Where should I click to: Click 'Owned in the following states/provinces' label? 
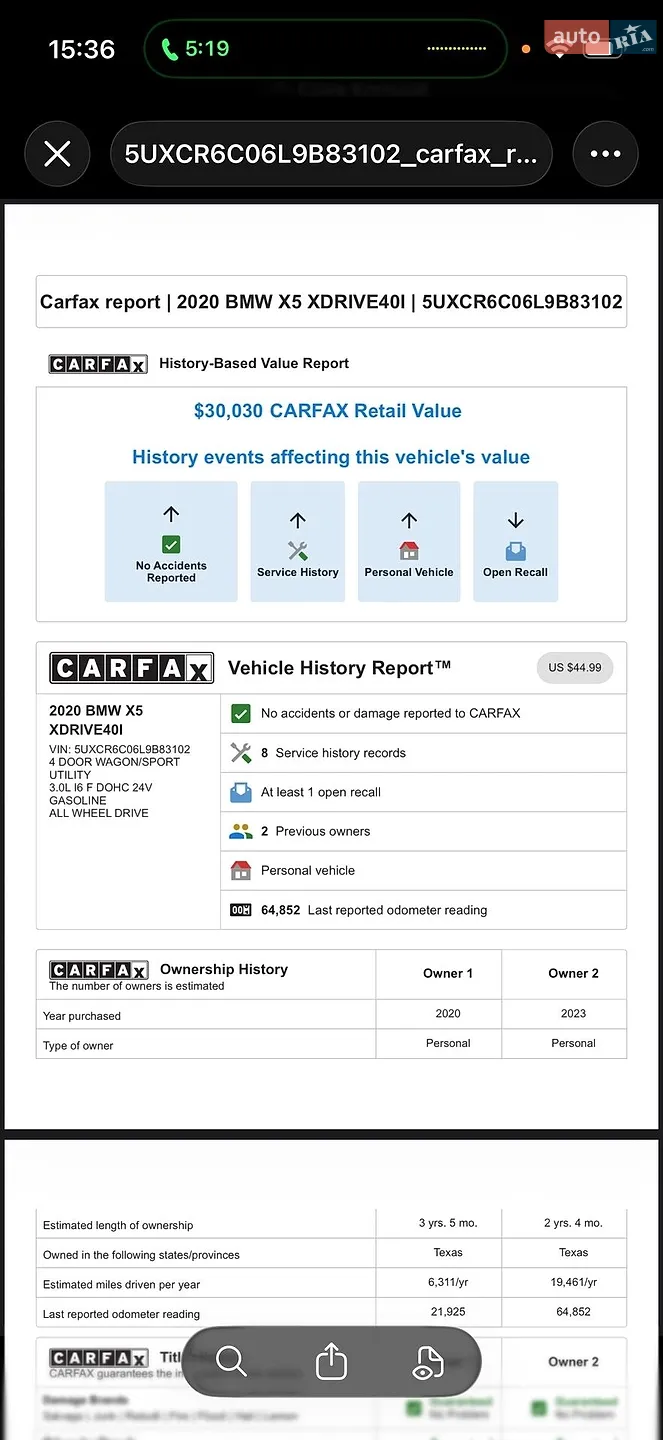pyautogui.click(x=141, y=1255)
